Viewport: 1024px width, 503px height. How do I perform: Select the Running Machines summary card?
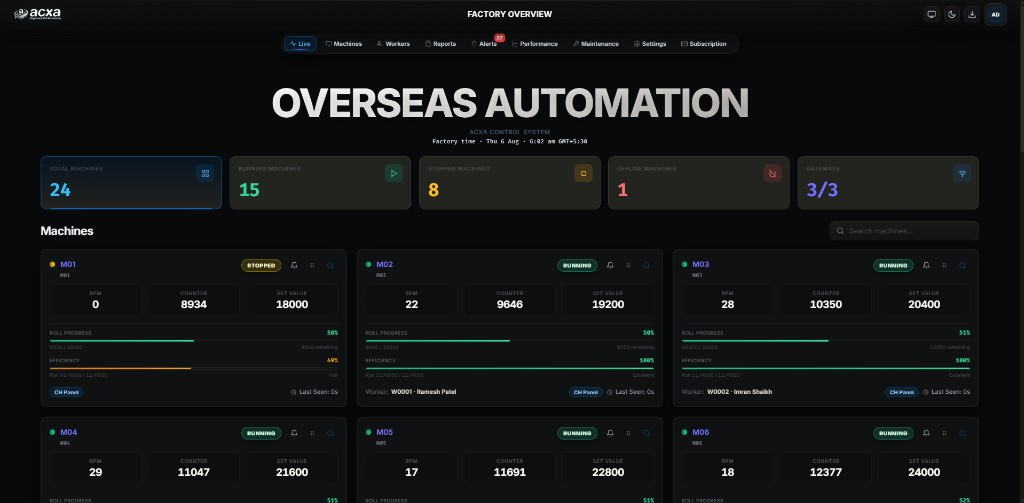pyautogui.click(x=320, y=183)
